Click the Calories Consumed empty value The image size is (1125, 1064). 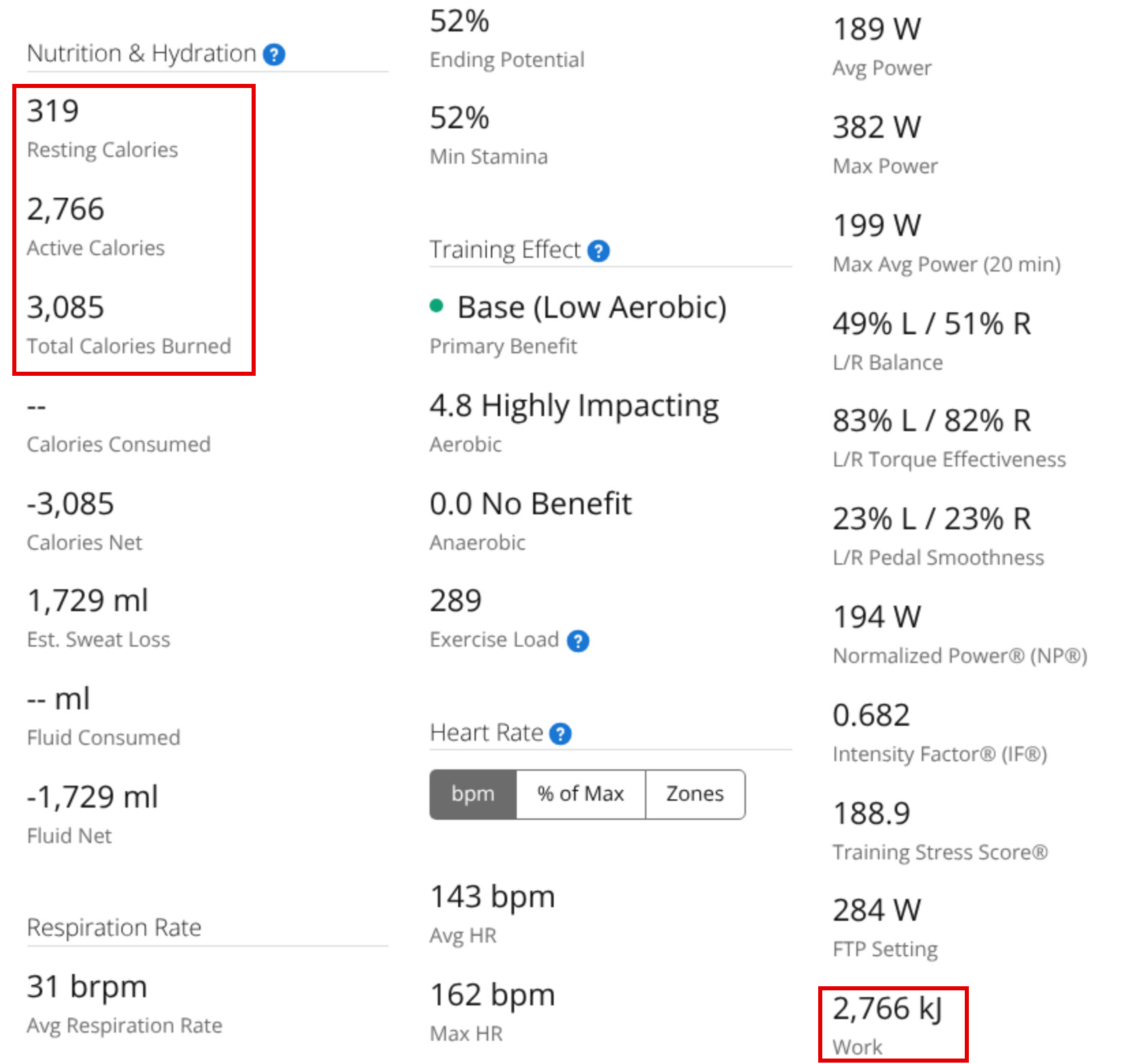click(x=37, y=407)
